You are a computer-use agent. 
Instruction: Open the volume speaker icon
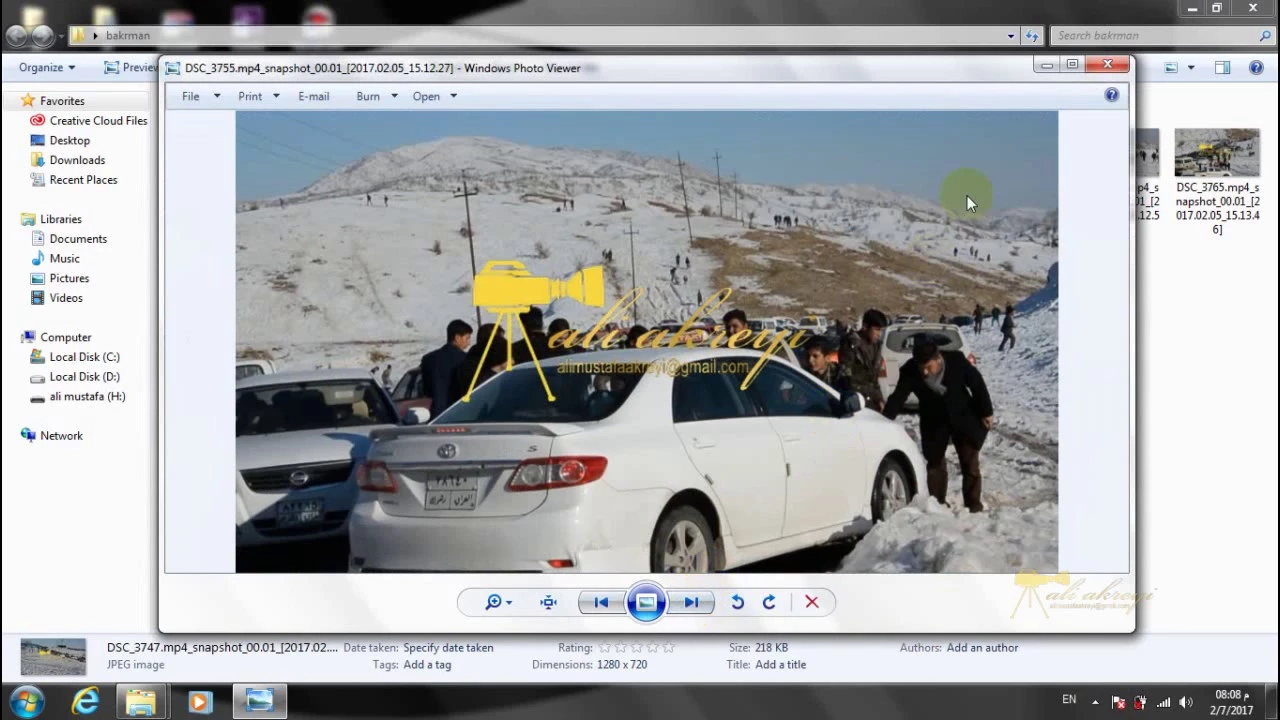[1186, 702]
